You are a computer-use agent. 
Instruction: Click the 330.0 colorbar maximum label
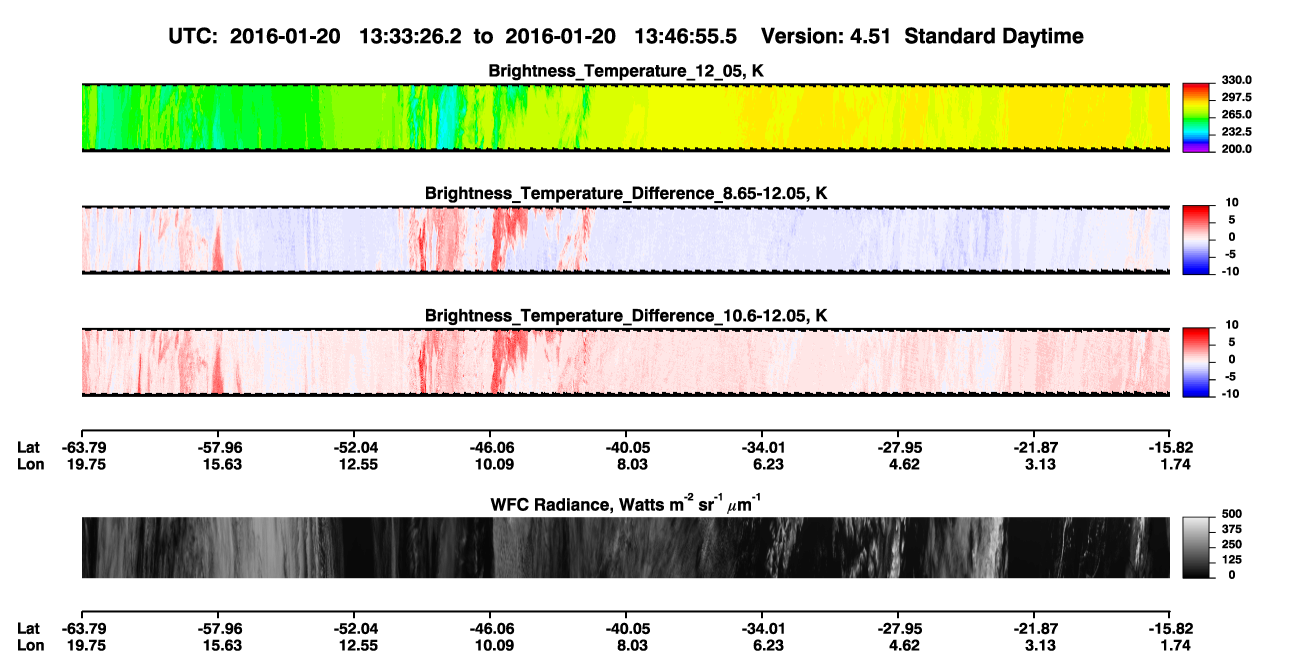1238,80
